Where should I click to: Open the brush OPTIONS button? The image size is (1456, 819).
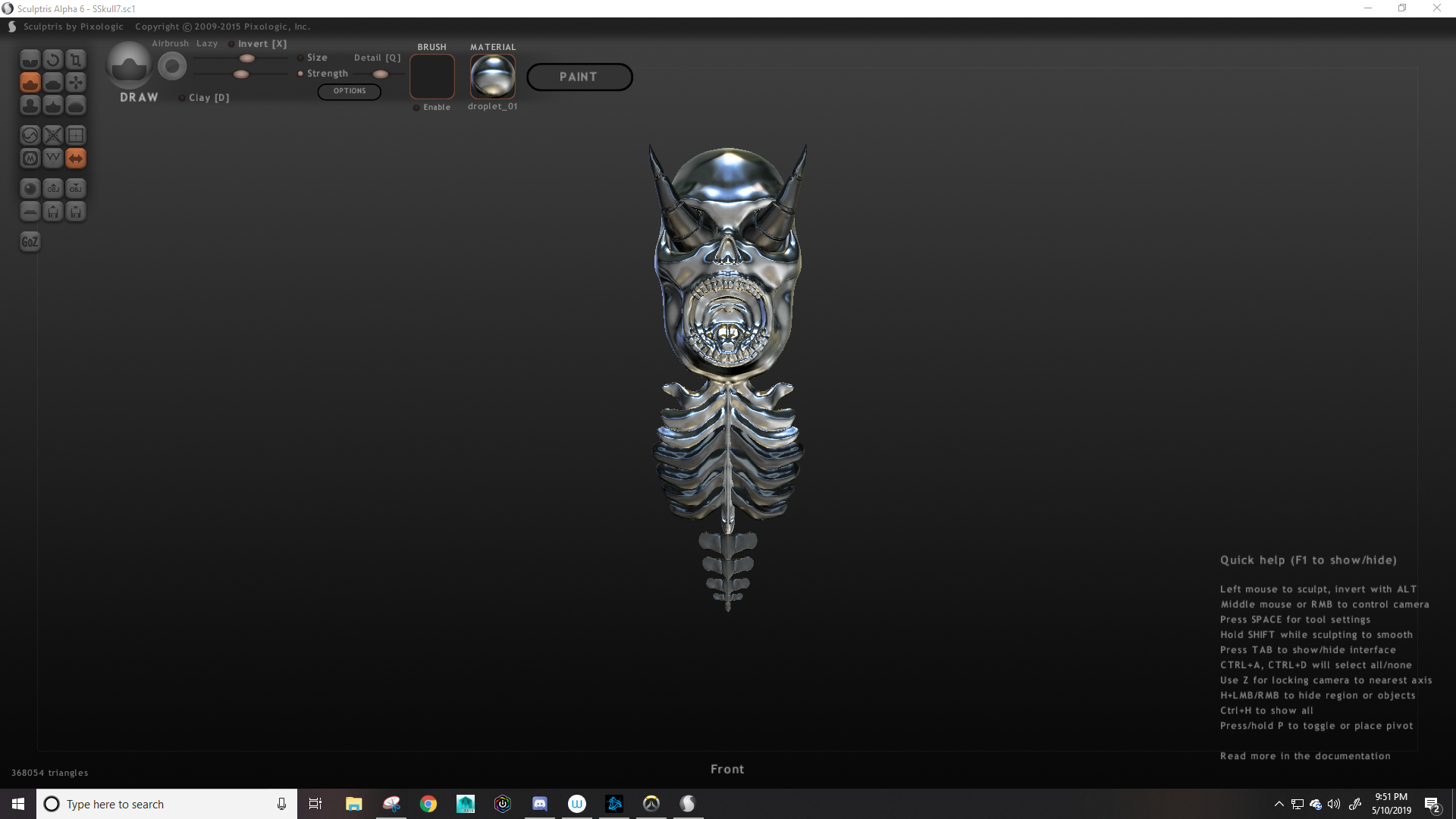coord(350,91)
